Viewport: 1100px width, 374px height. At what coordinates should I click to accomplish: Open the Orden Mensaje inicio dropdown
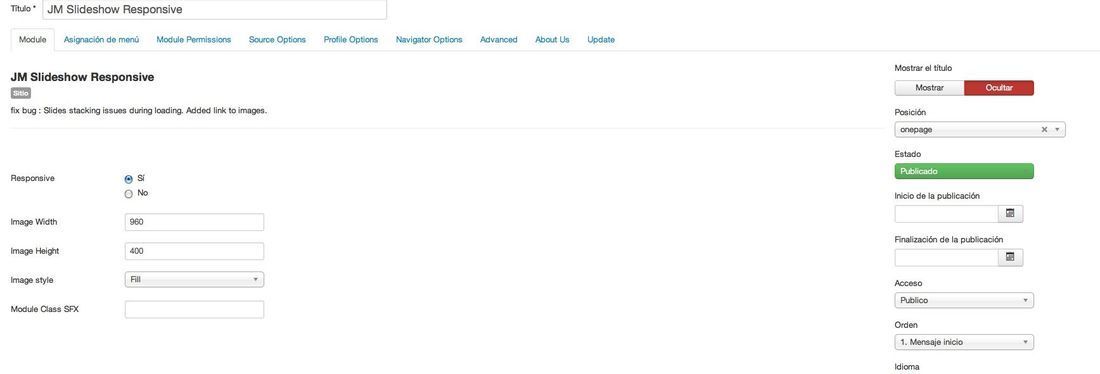(x=964, y=342)
